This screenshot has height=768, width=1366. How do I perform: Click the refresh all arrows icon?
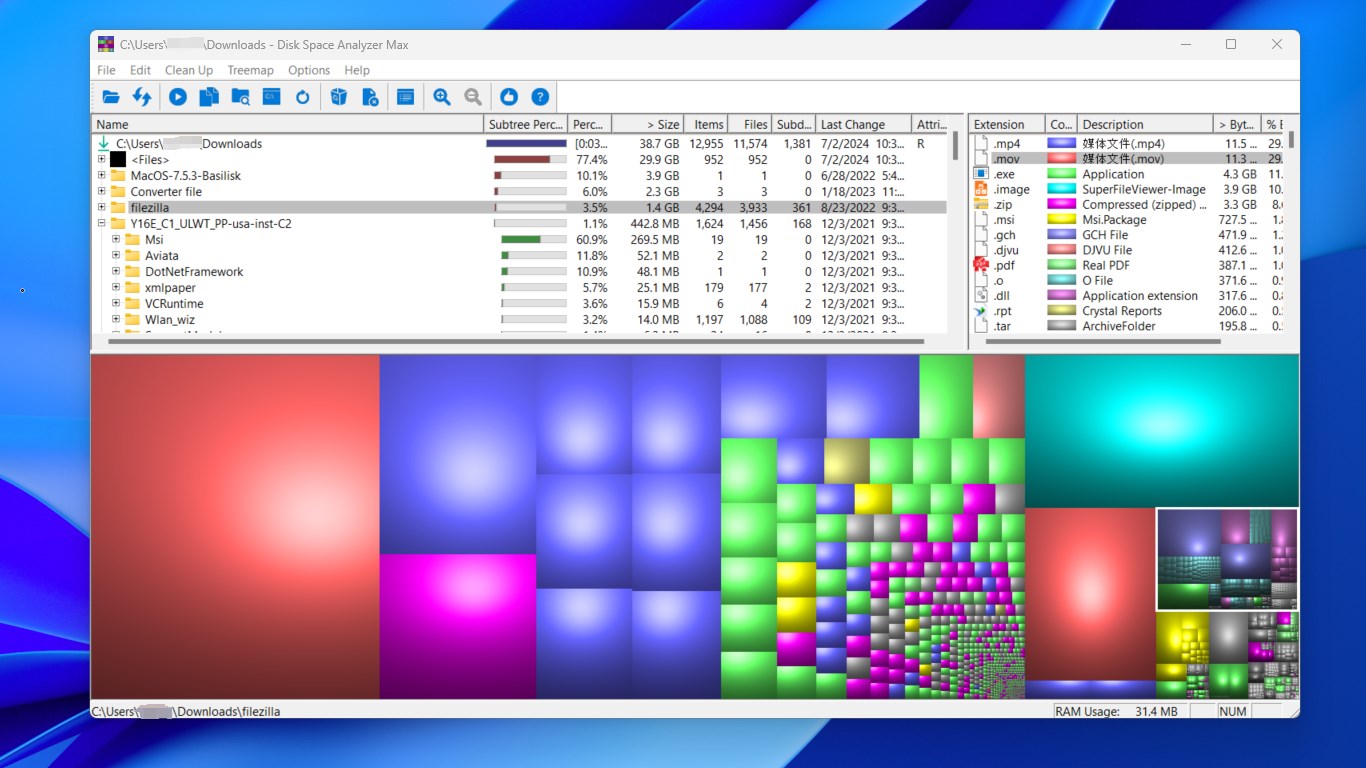142,97
